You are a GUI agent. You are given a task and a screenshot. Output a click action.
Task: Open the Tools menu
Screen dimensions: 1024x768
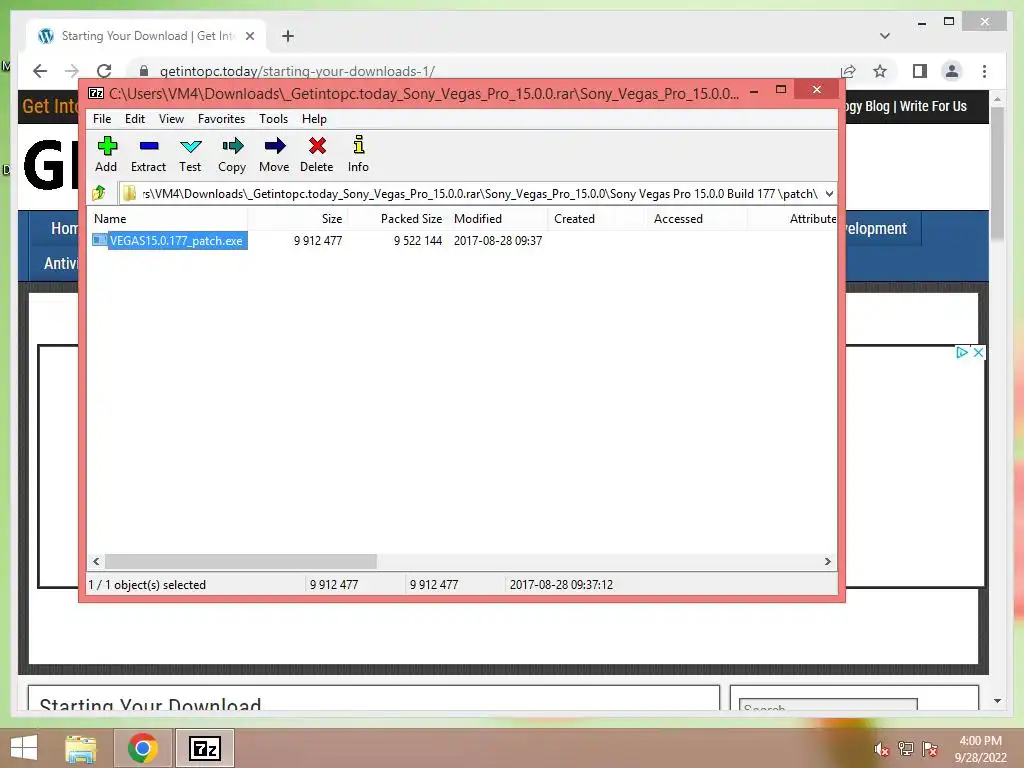(273, 119)
